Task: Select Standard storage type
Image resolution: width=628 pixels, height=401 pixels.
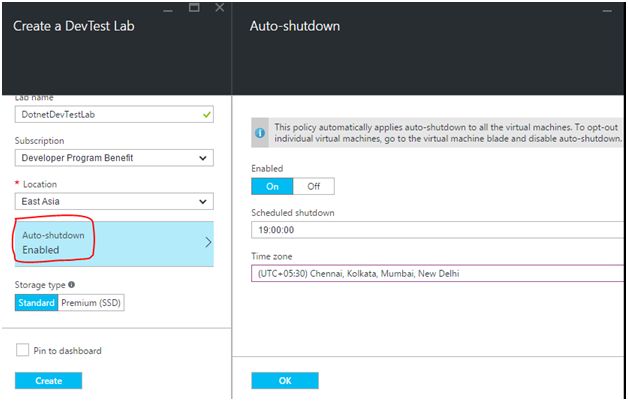Action: click(36, 303)
